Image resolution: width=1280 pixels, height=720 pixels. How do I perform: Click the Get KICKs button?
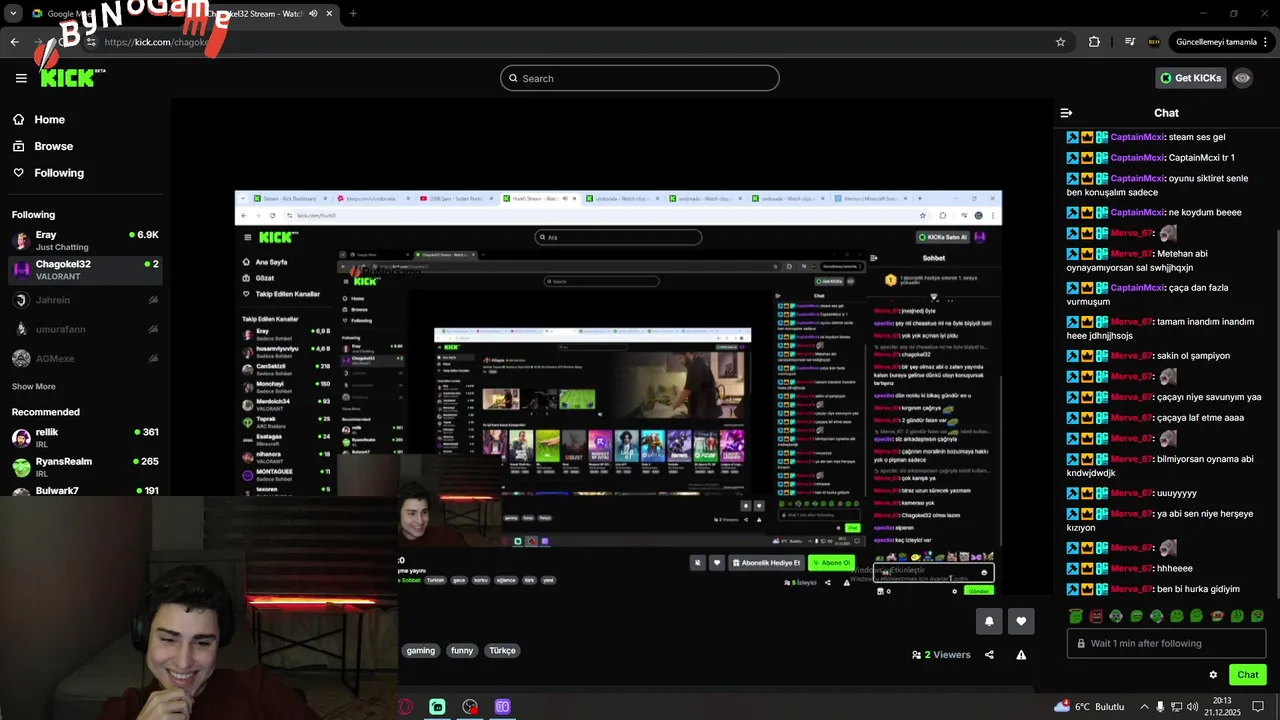(x=1190, y=78)
